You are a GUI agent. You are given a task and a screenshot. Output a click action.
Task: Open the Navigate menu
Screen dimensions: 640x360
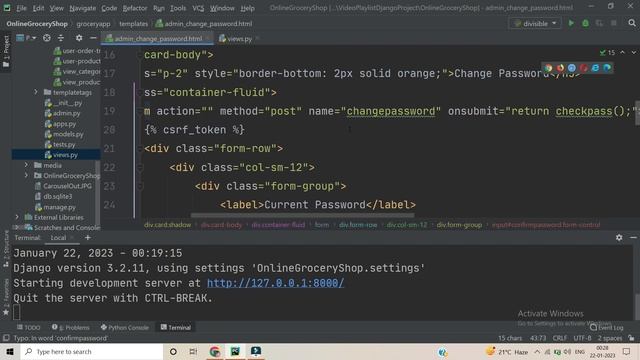82,8
